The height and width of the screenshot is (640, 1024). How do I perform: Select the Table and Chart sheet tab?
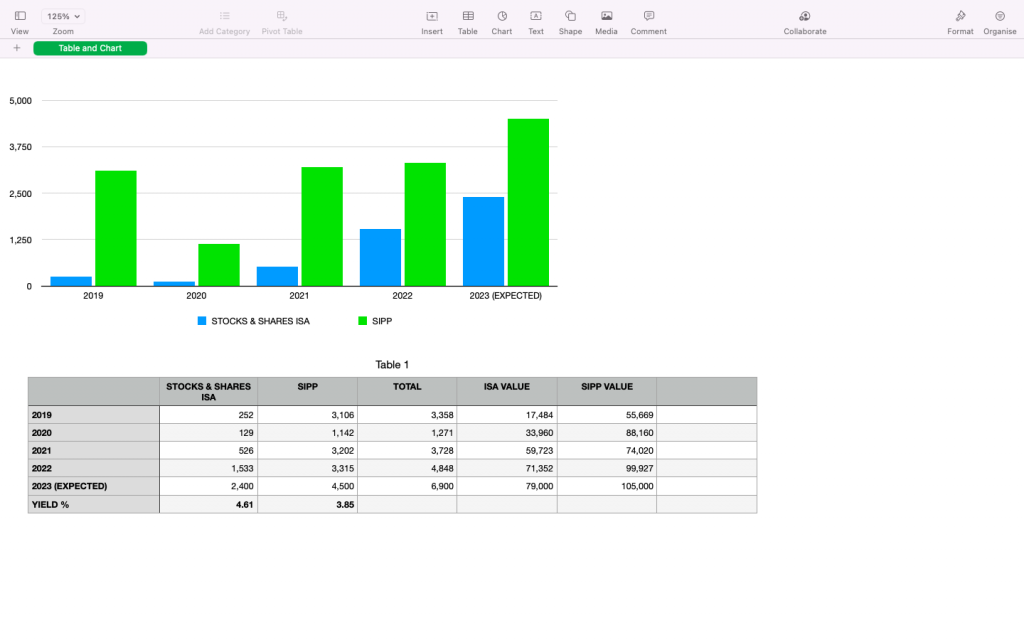coord(90,48)
